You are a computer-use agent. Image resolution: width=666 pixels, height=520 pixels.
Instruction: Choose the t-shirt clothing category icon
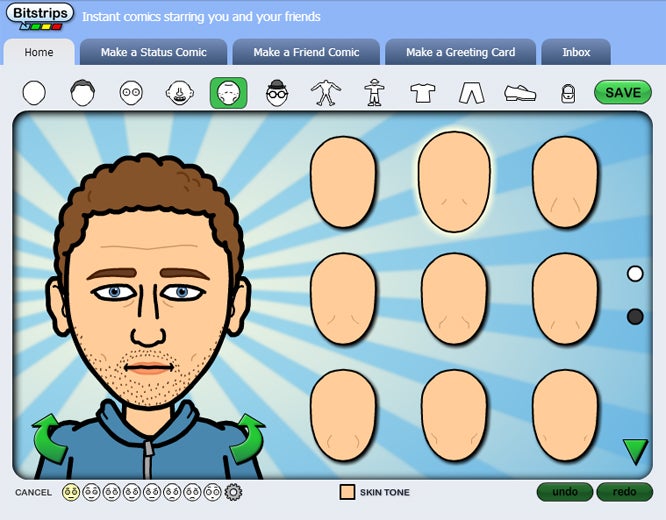click(422, 93)
